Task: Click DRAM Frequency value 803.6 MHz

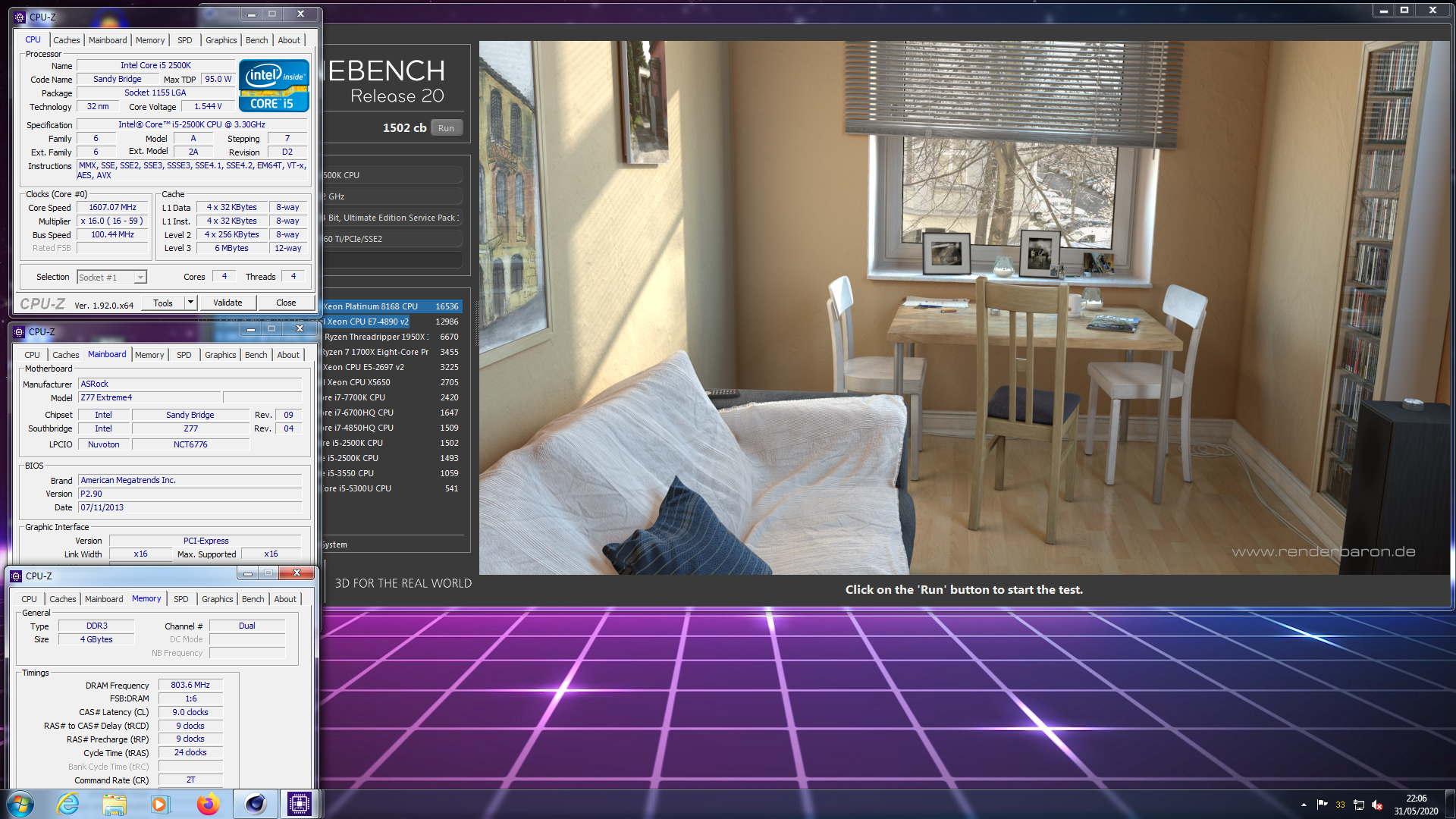Action: click(x=190, y=685)
